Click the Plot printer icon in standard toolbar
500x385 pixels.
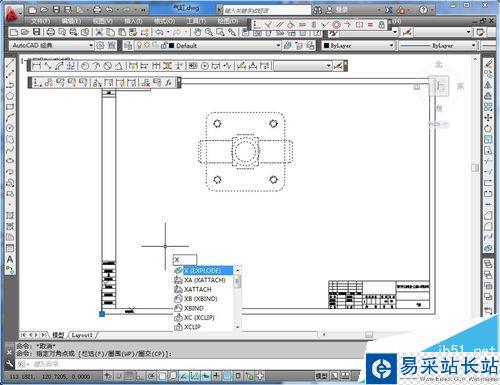click(x=51, y=32)
